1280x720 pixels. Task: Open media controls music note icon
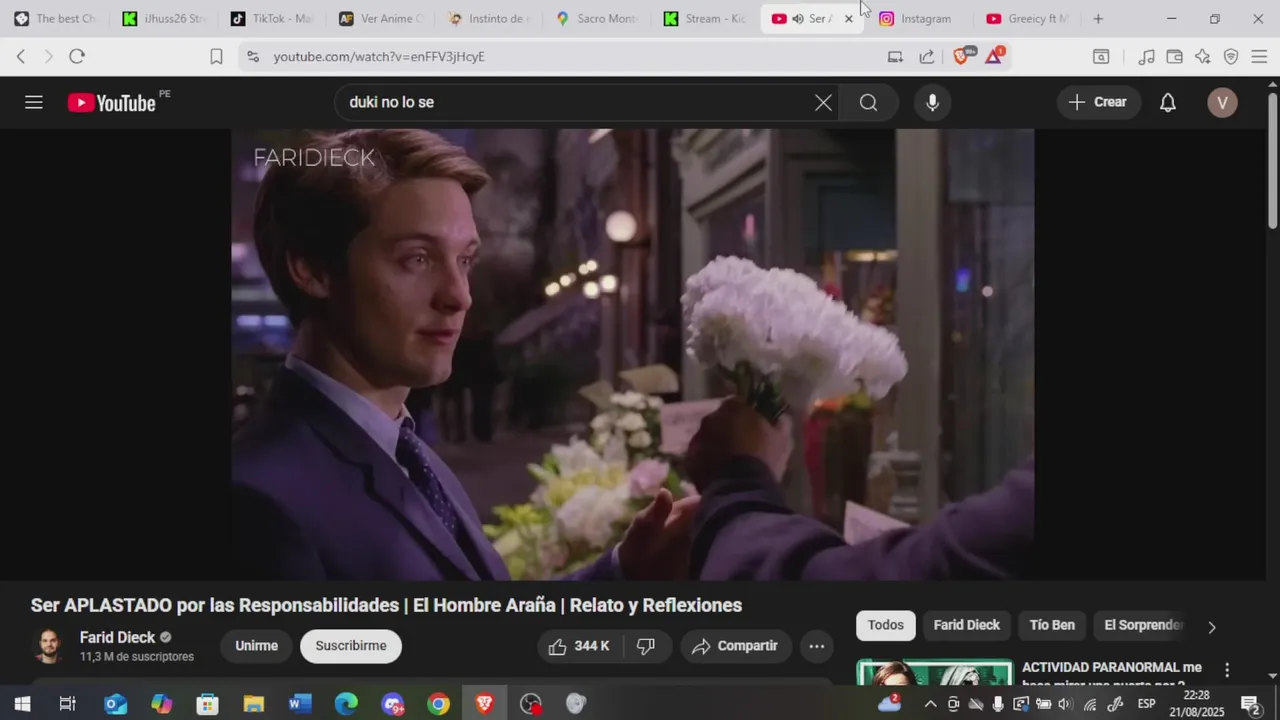(1146, 57)
